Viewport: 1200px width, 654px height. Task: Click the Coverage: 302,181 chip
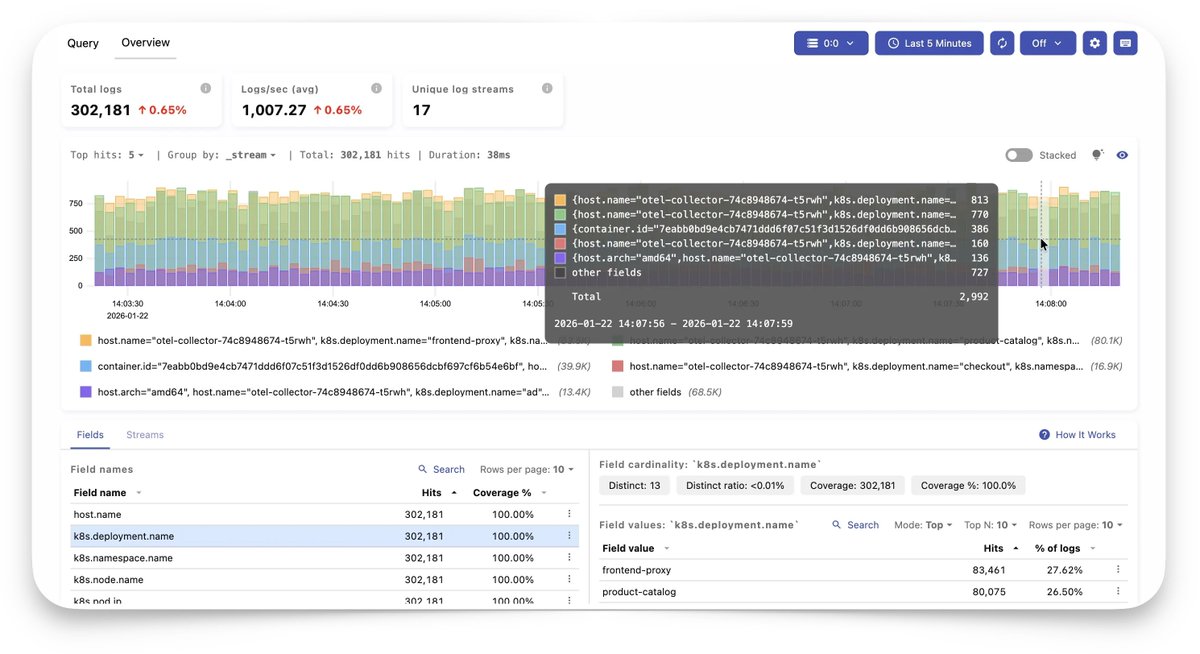click(853, 485)
